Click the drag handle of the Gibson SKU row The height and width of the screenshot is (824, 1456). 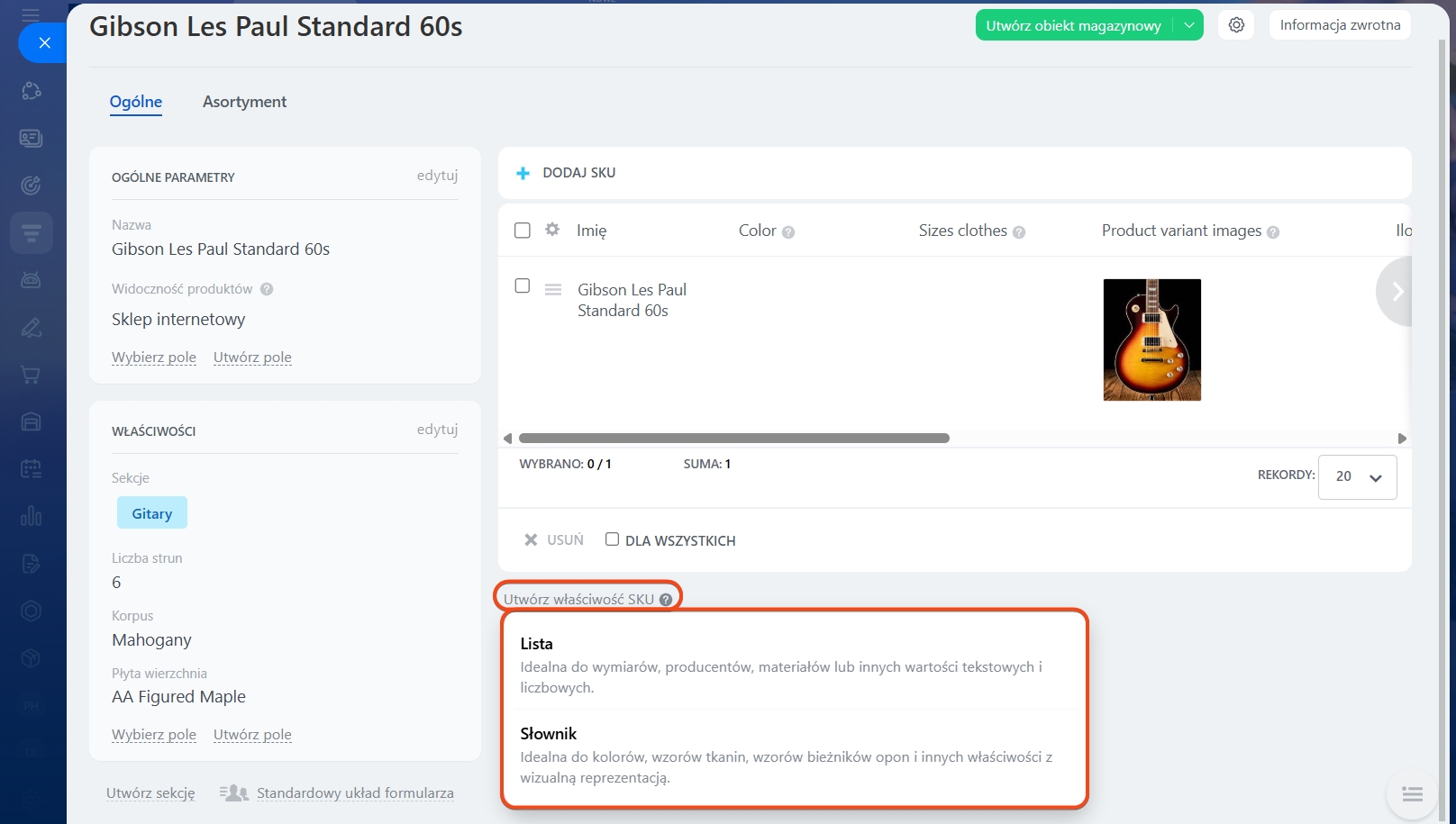(x=553, y=290)
